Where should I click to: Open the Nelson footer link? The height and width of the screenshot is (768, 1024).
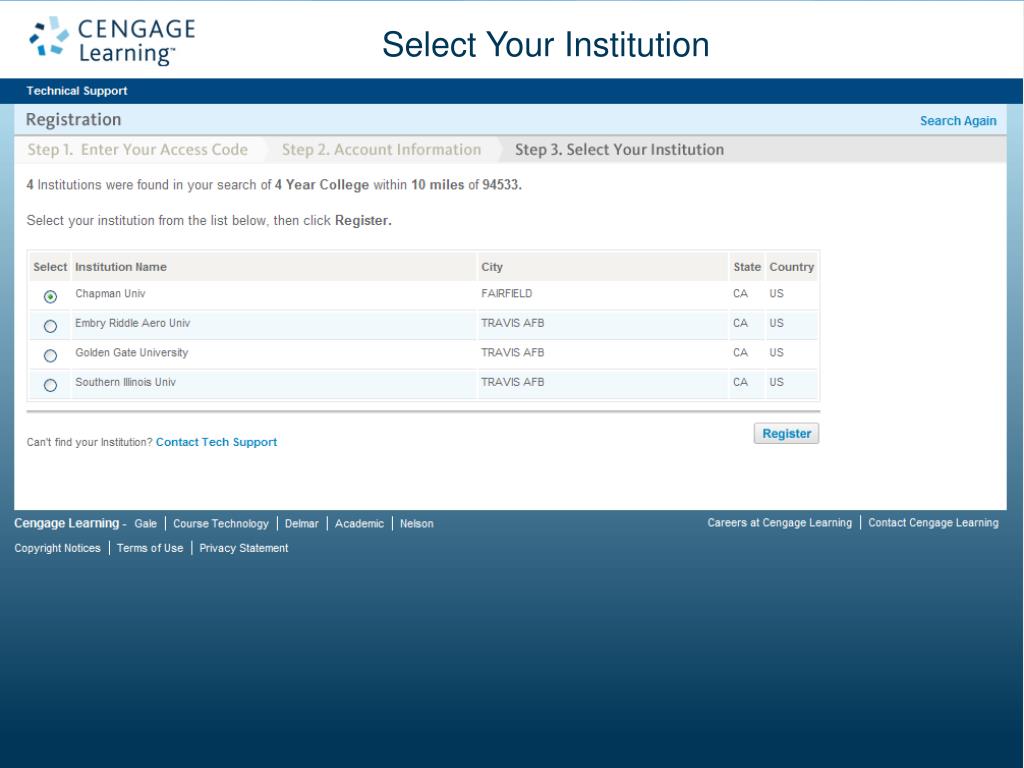pos(417,524)
